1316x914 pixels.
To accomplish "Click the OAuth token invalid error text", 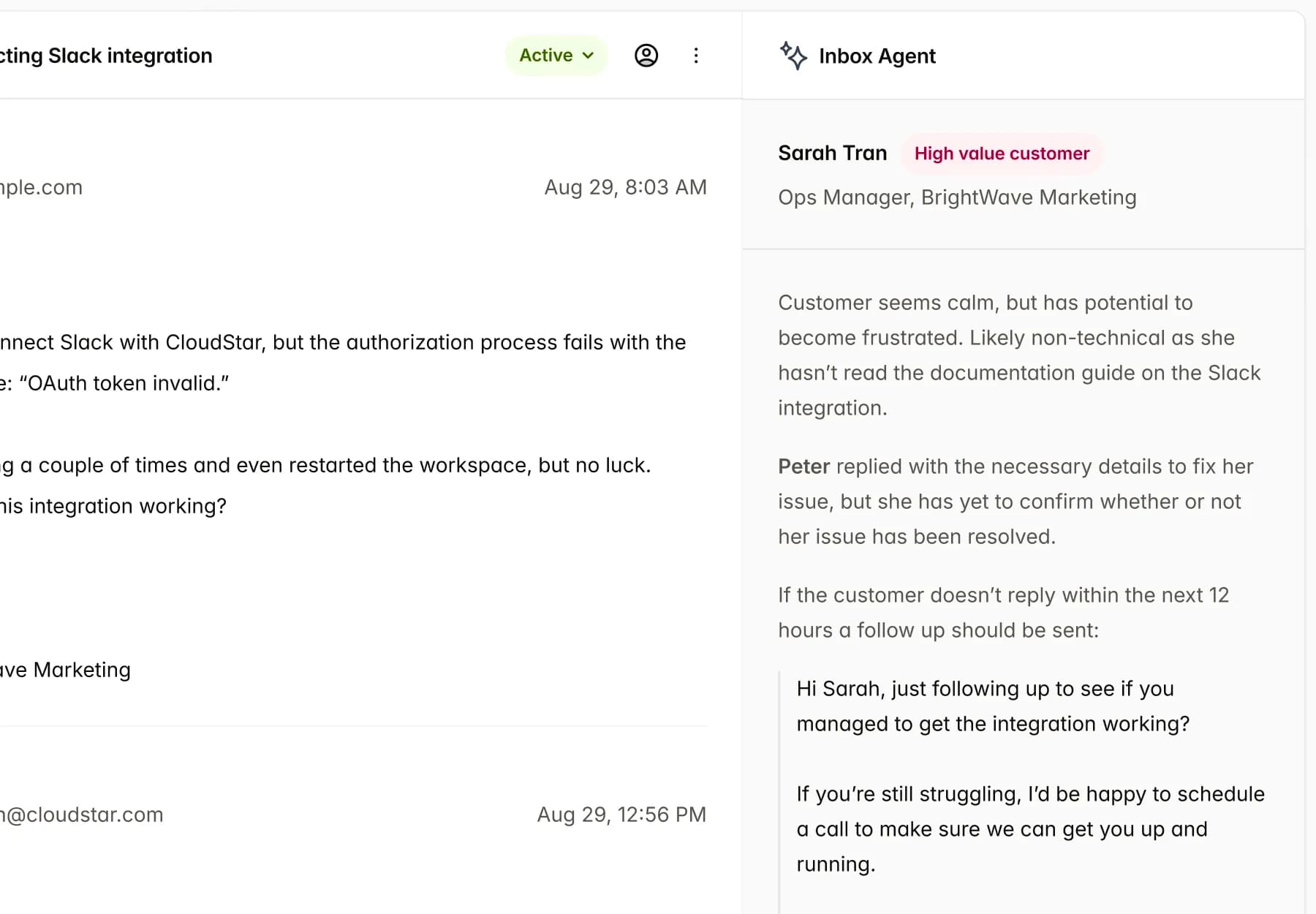I will pos(123,383).
